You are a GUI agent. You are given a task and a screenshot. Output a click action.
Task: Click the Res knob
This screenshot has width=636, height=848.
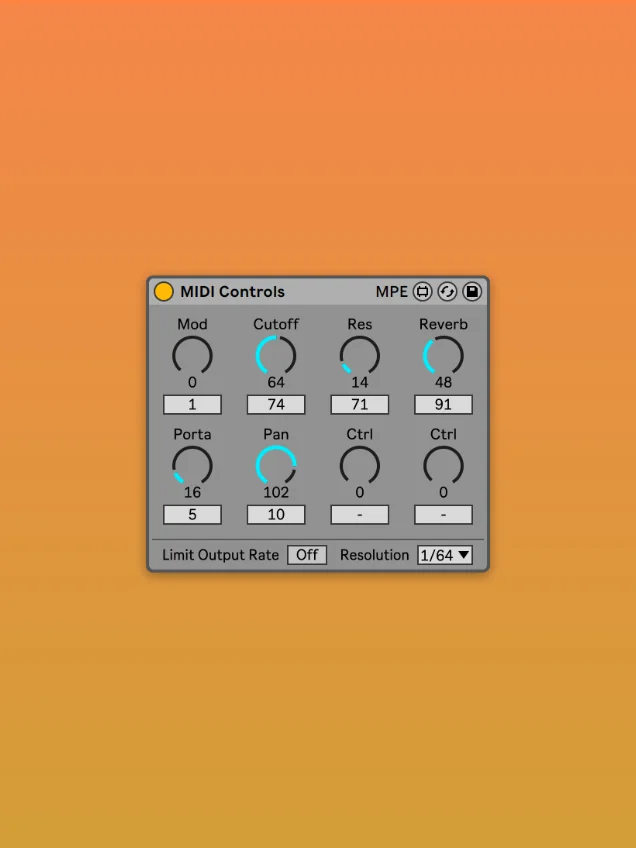360,355
